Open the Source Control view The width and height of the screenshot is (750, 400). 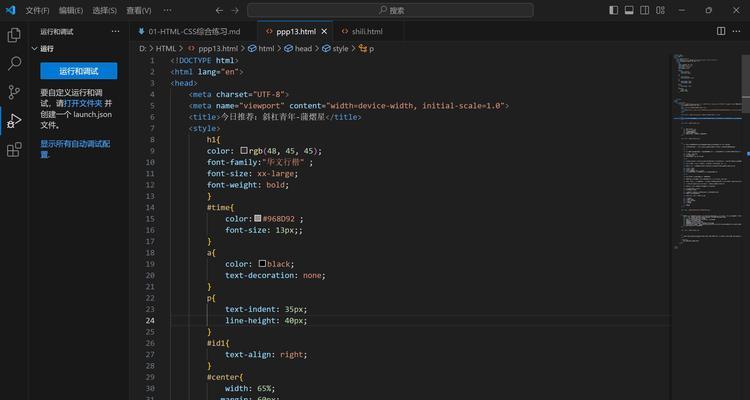tap(14, 91)
